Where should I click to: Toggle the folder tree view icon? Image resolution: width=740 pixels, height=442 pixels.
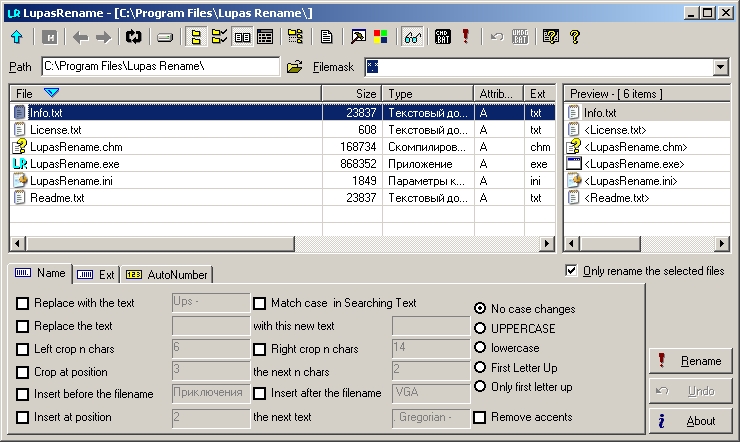pyautogui.click(x=196, y=37)
